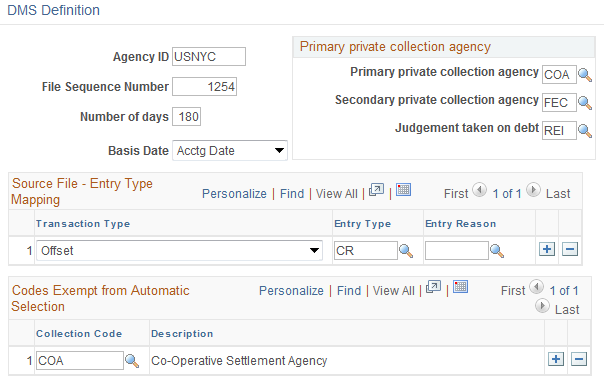Click the Agency ID input field

click(209, 57)
